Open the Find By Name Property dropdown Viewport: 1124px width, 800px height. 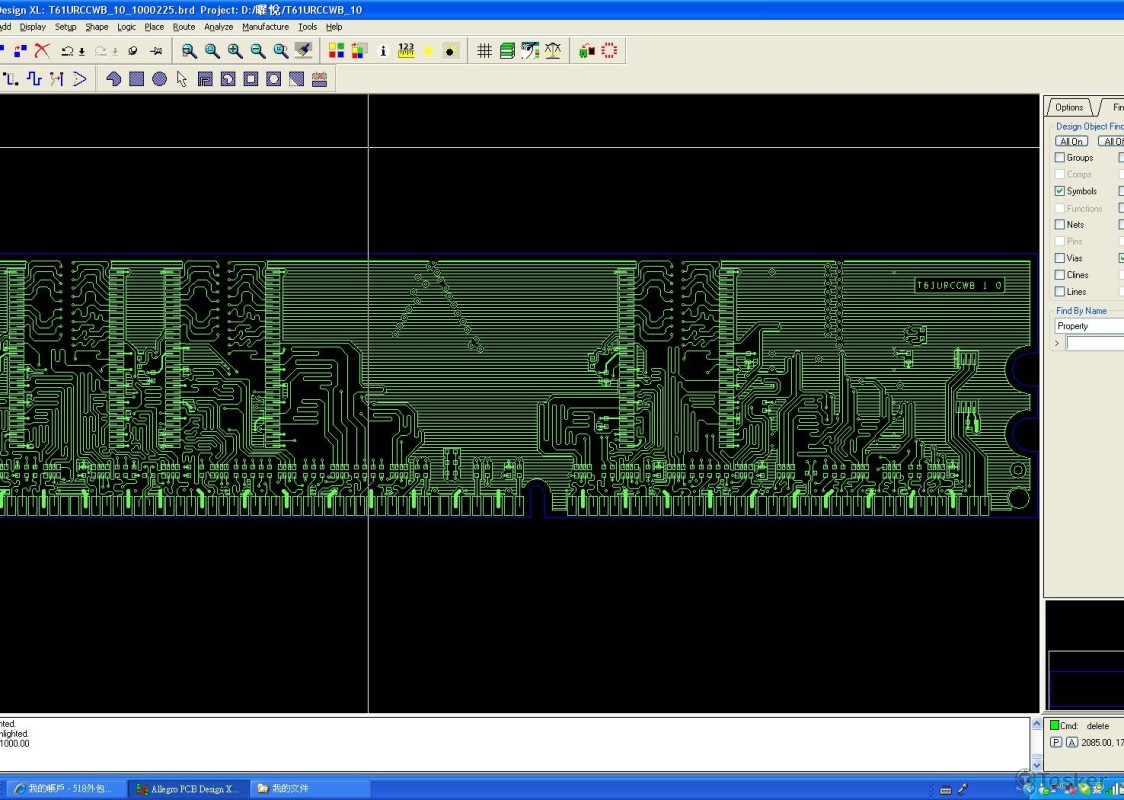point(1088,326)
